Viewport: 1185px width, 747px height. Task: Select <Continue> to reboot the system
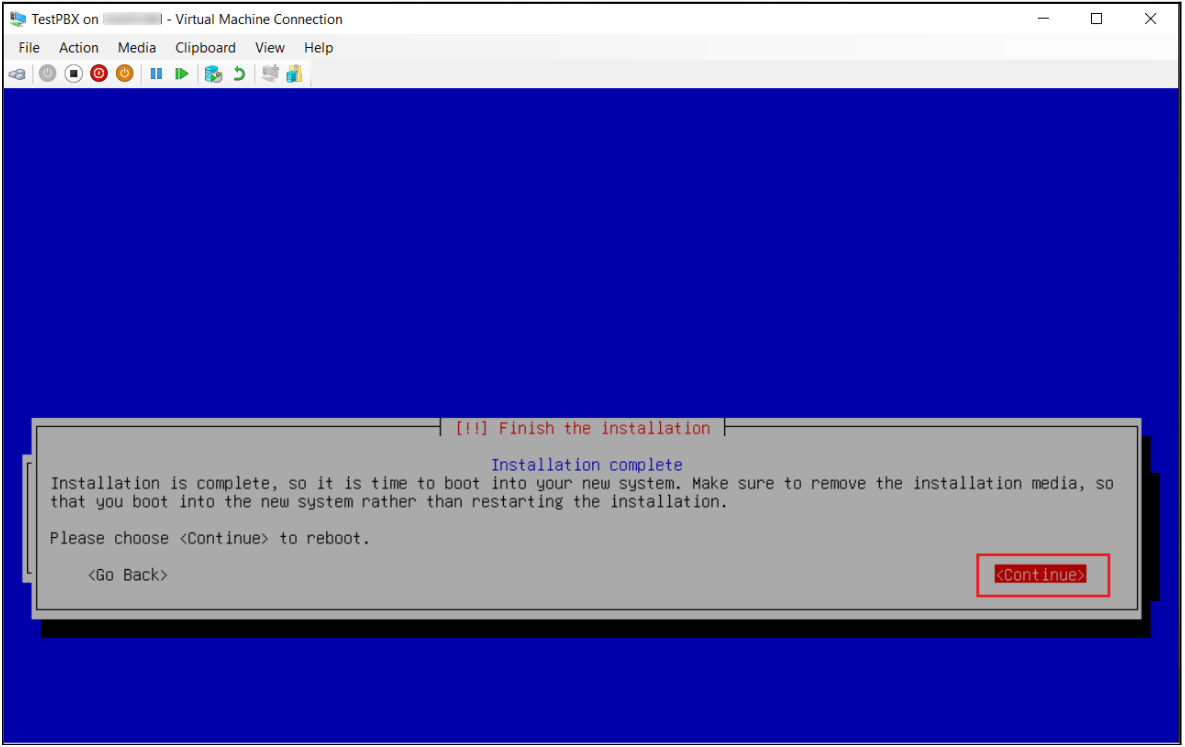(x=1040, y=575)
